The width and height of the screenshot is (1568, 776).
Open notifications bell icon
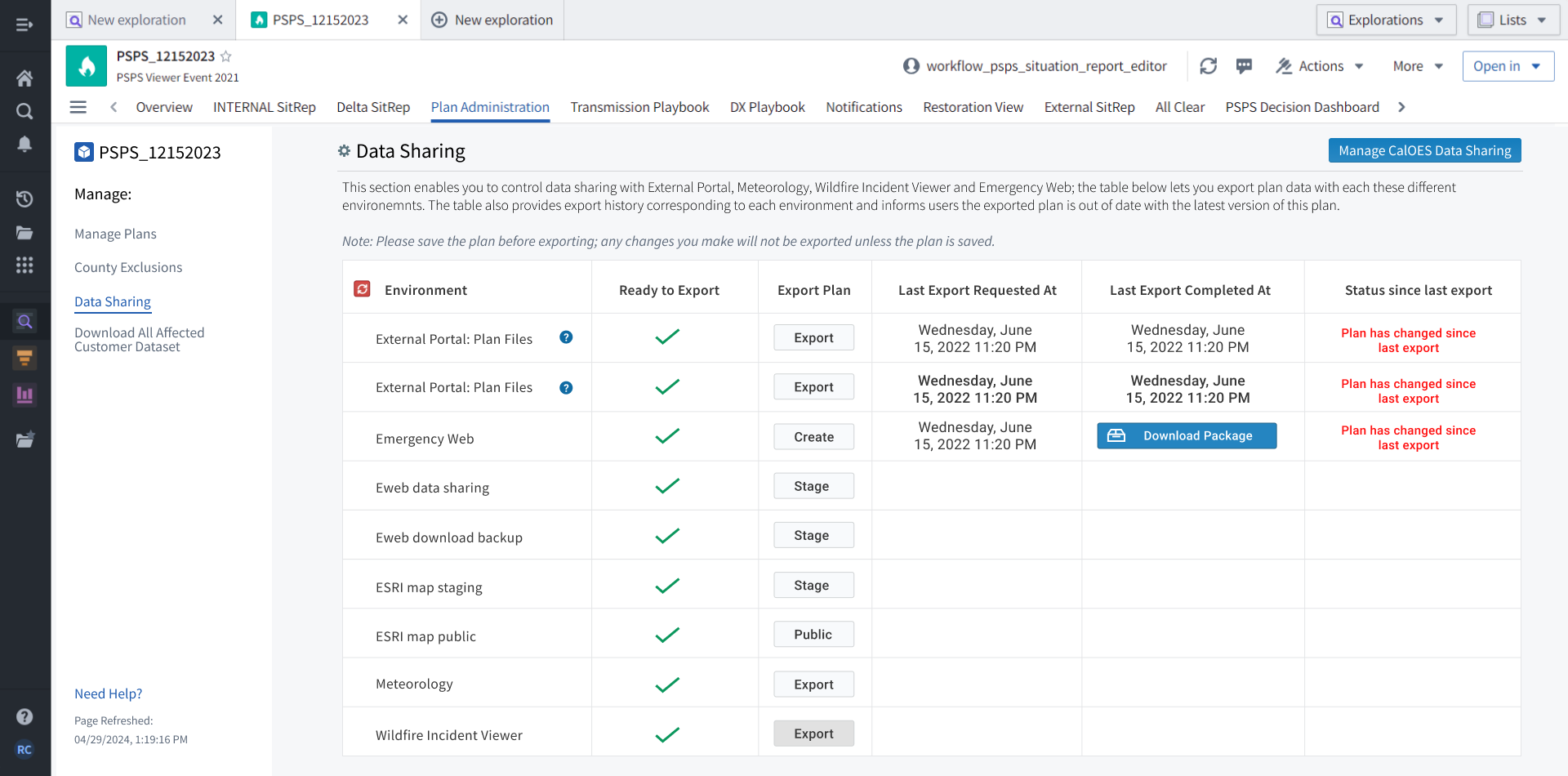[24, 145]
